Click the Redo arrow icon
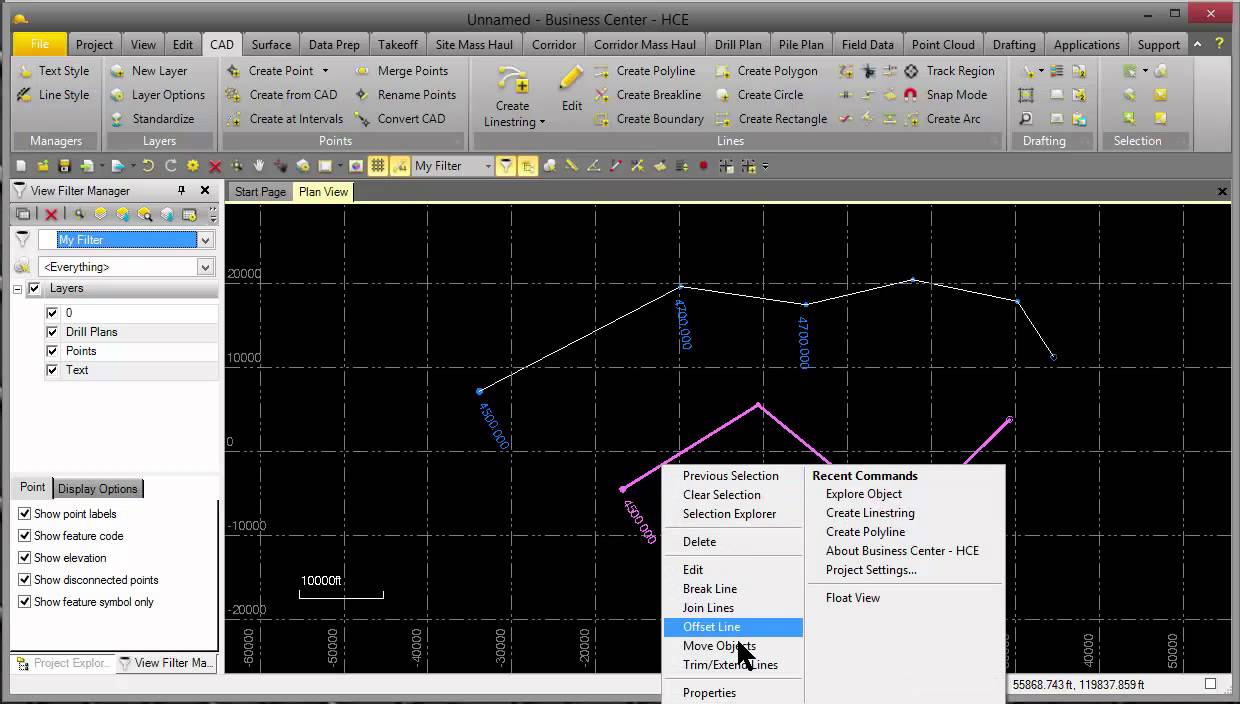1240x704 pixels. point(170,166)
